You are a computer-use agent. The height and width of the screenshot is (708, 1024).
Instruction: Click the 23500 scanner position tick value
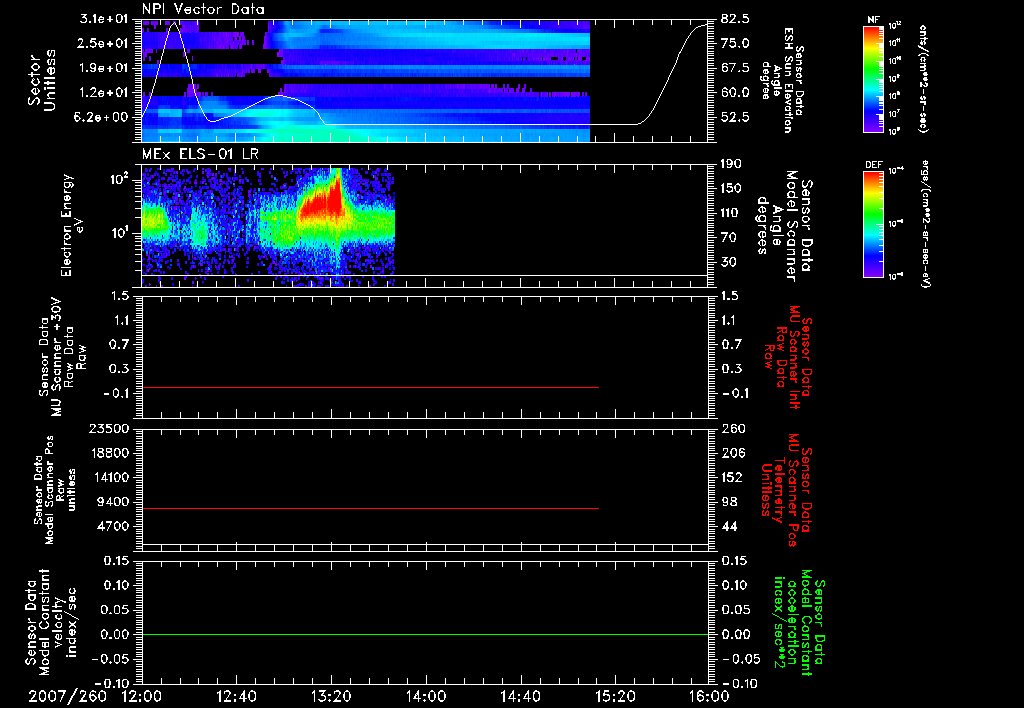(x=109, y=428)
